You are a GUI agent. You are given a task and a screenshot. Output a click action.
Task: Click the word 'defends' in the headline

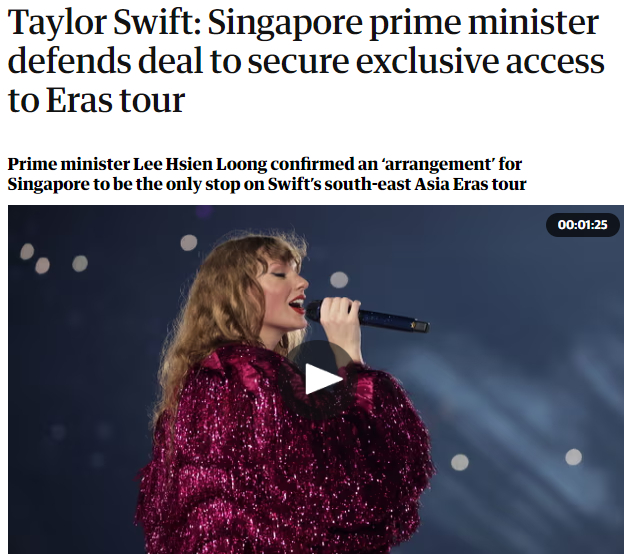(x=70, y=61)
